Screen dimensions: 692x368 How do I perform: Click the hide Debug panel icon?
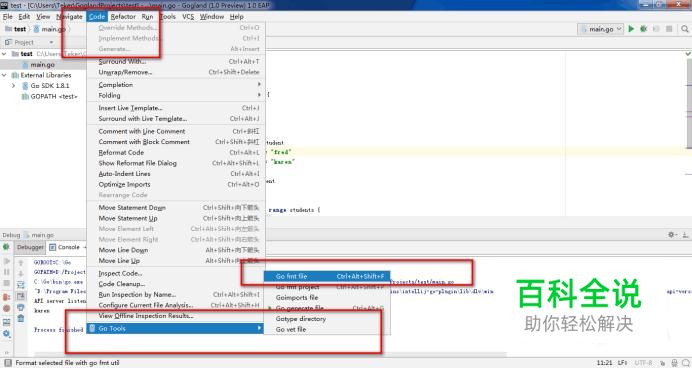click(x=685, y=235)
